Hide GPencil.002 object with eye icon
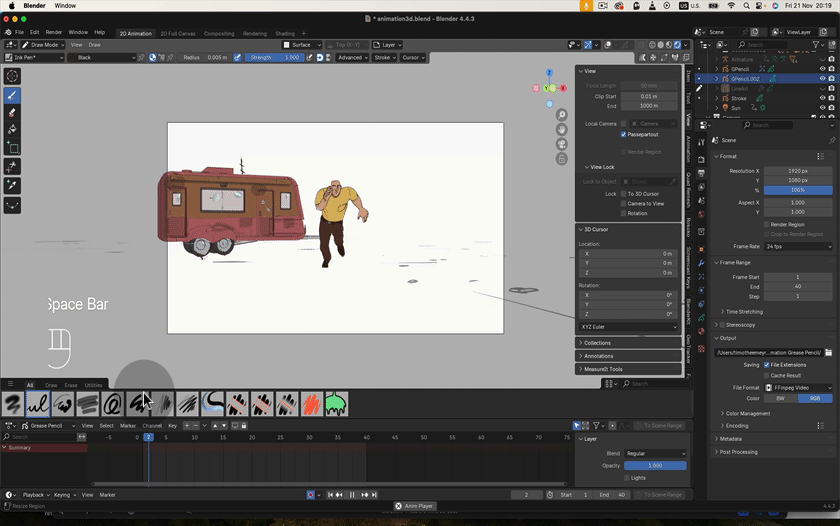 (822, 78)
